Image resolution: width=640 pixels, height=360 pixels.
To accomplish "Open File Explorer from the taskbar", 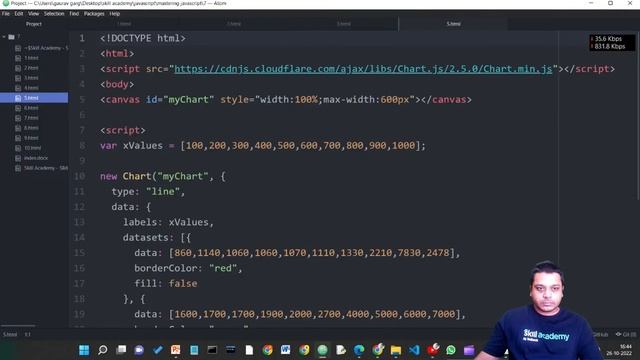I will pos(396,350).
